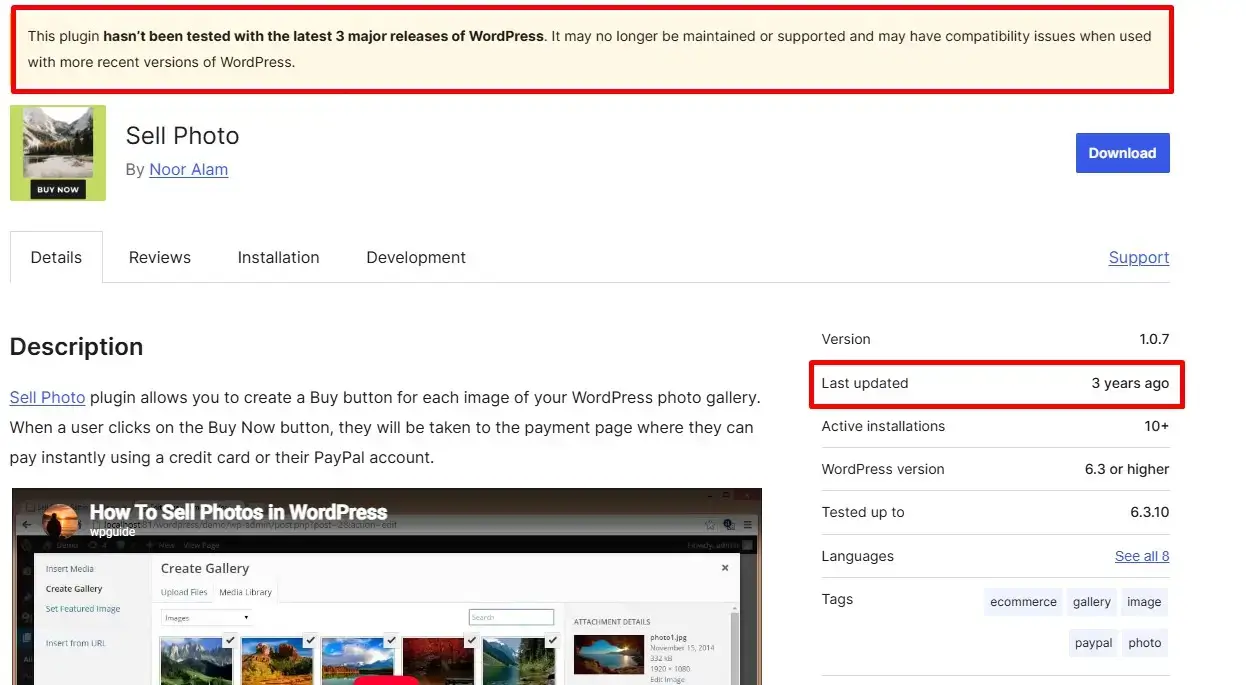Follow the Support link
The width and height of the screenshot is (1246, 685).
[x=1139, y=257]
